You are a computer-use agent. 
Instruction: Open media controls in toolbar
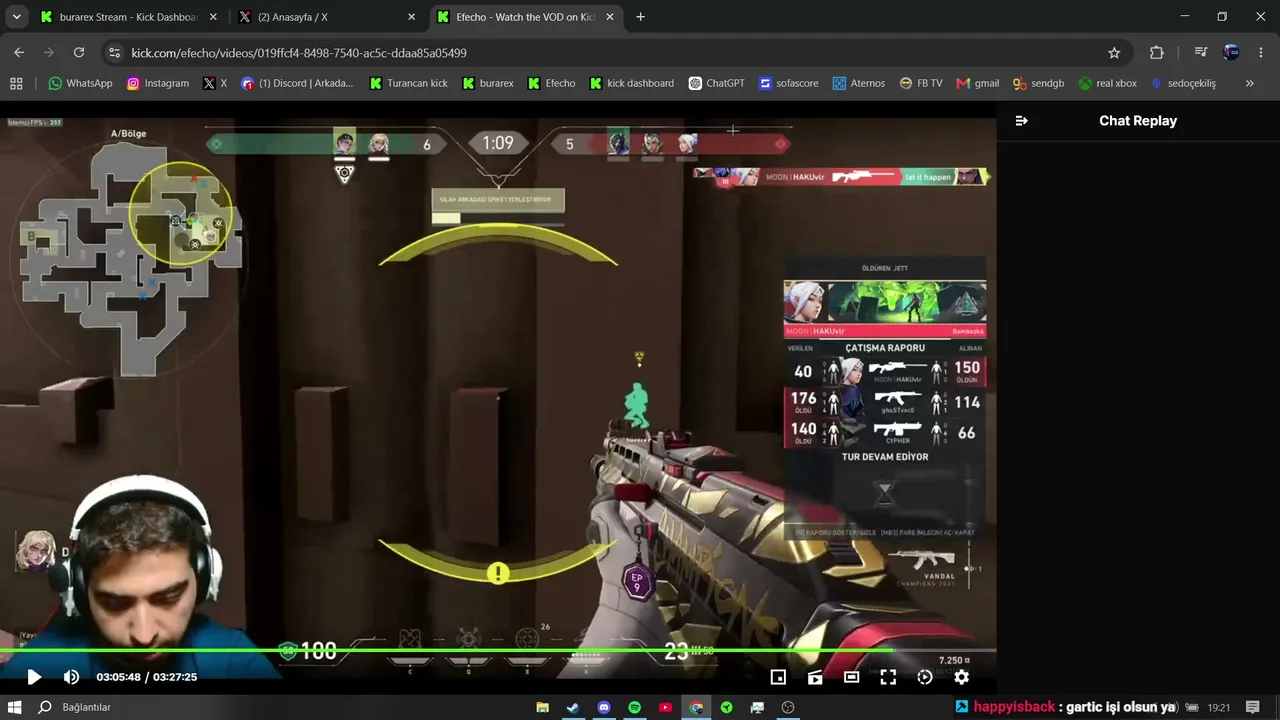1201,53
